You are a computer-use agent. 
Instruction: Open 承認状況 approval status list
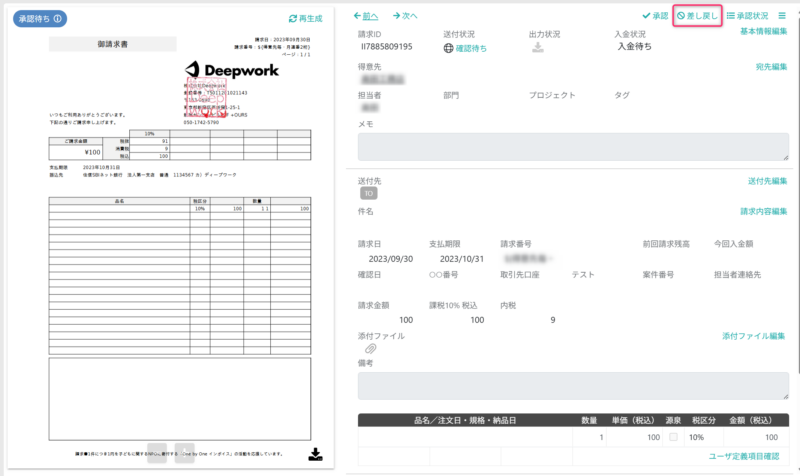click(747, 16)
